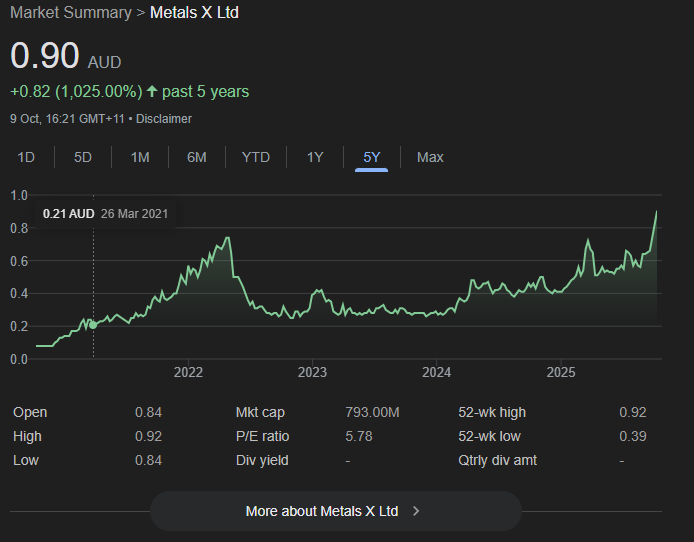Click the chevron arrow next to More about Metals X Ltd

pyautogui.click(x=416, y=511)
